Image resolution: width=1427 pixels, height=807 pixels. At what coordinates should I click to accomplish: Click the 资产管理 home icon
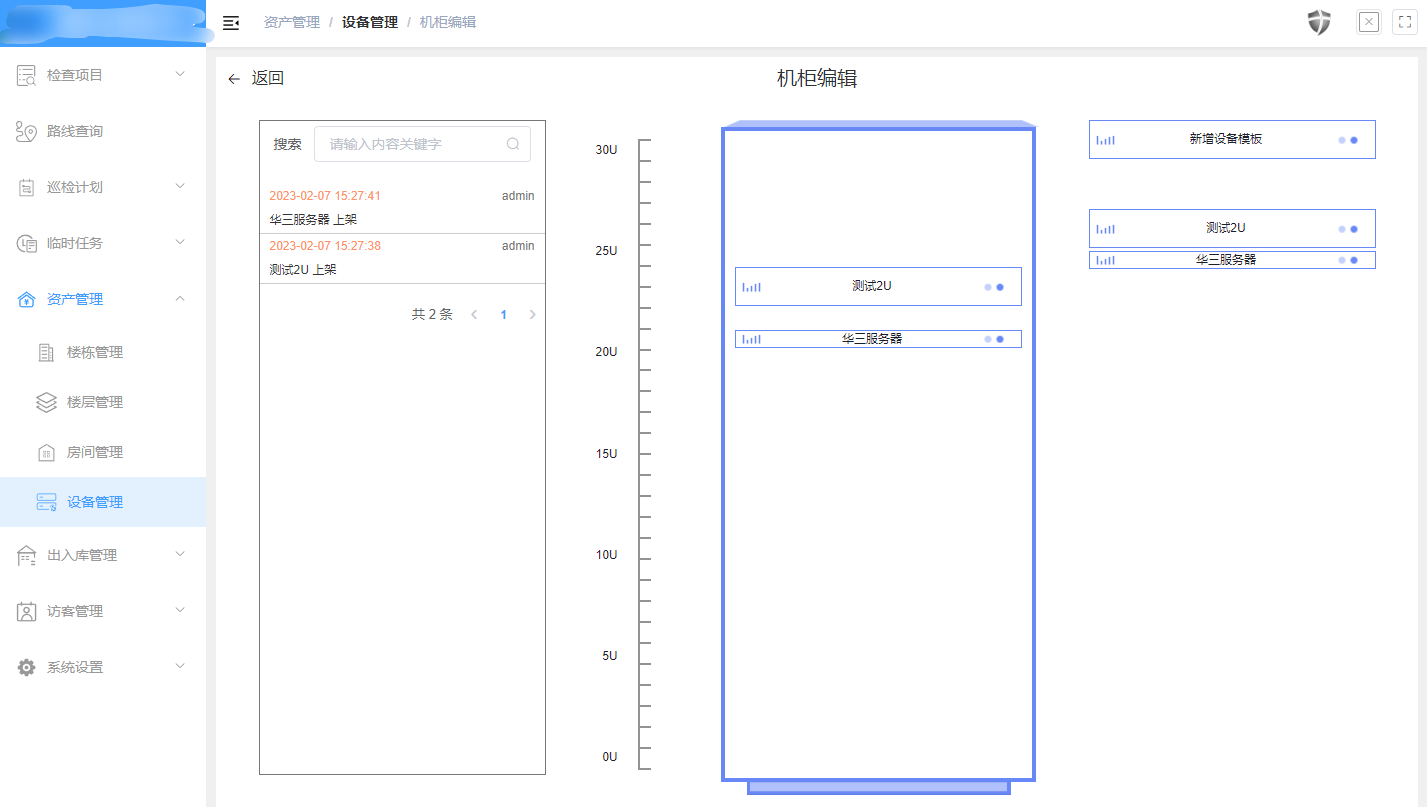tap(26, 299)
